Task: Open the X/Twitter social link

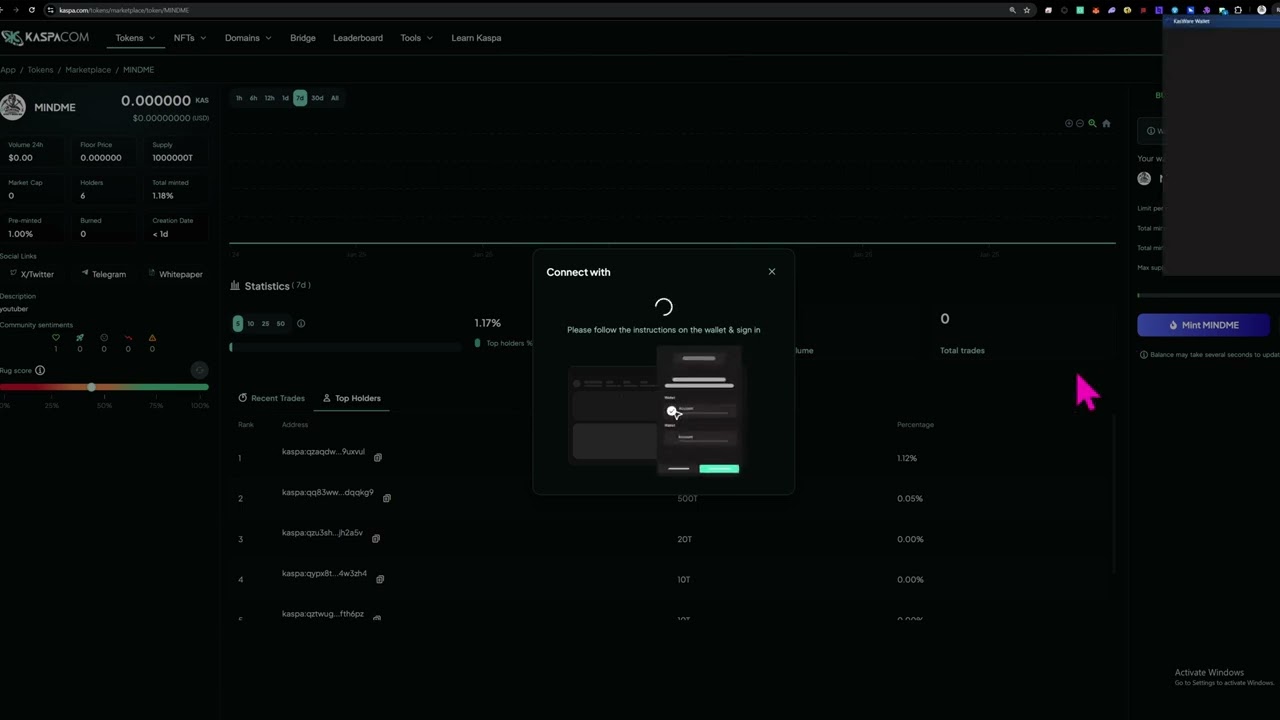Action: click(x=32, y=274)
